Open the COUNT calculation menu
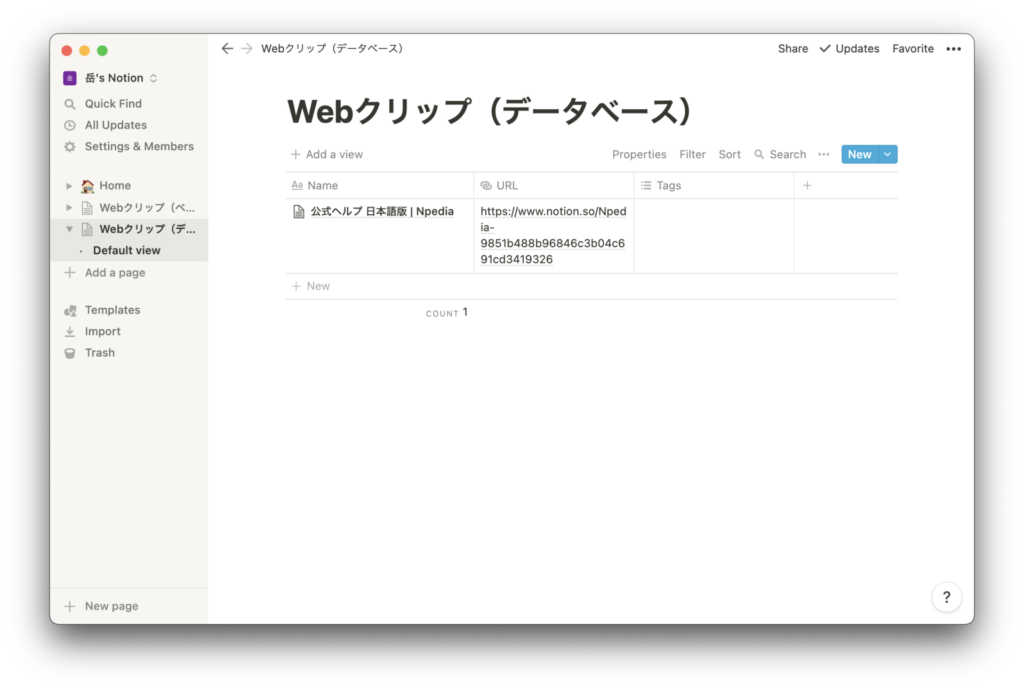1024x690 pixels. 447,313
